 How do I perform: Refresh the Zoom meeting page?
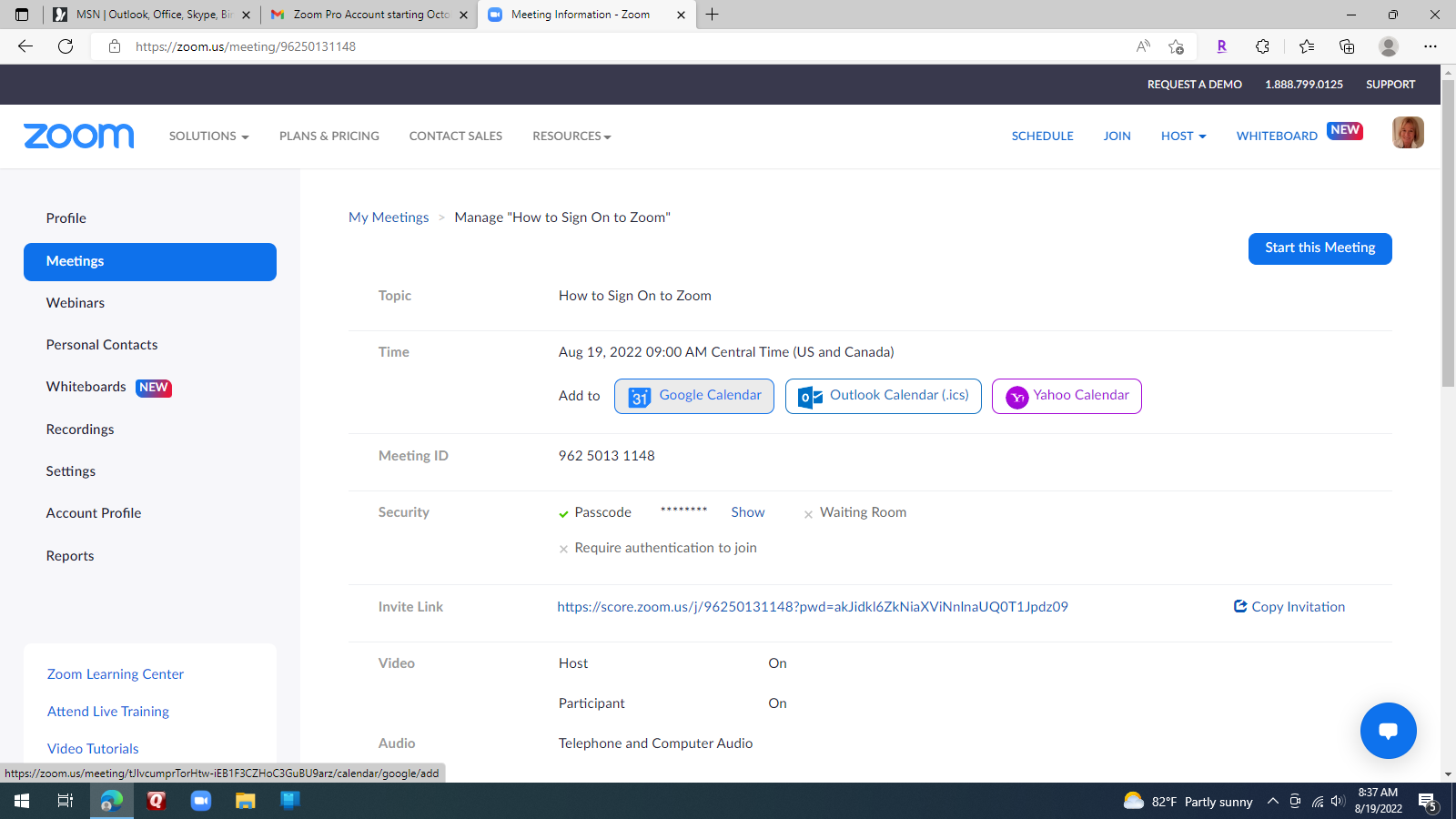tap(66, 46)
